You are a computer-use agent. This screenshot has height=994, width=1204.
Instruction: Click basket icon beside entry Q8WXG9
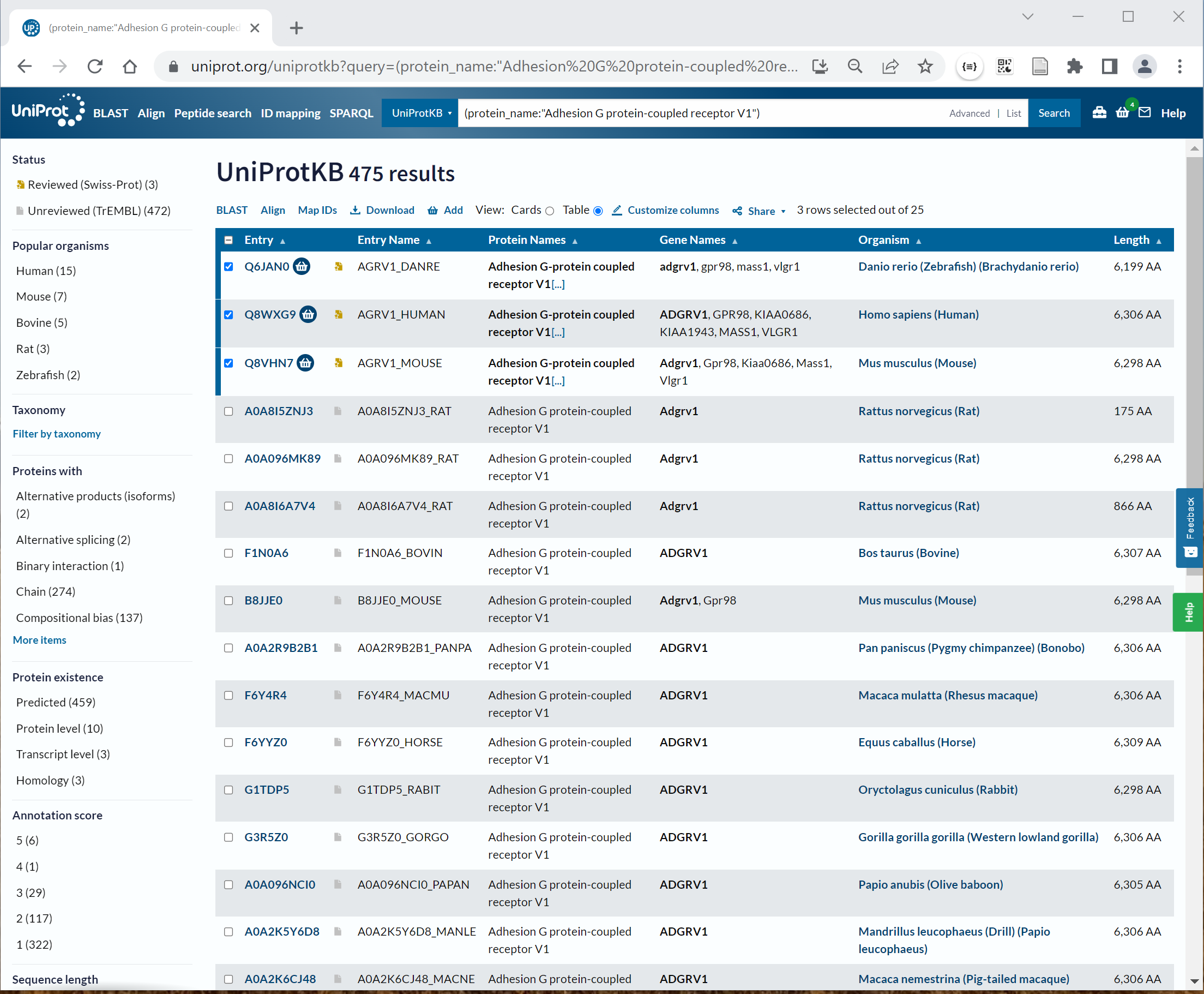tap(308, 314)
